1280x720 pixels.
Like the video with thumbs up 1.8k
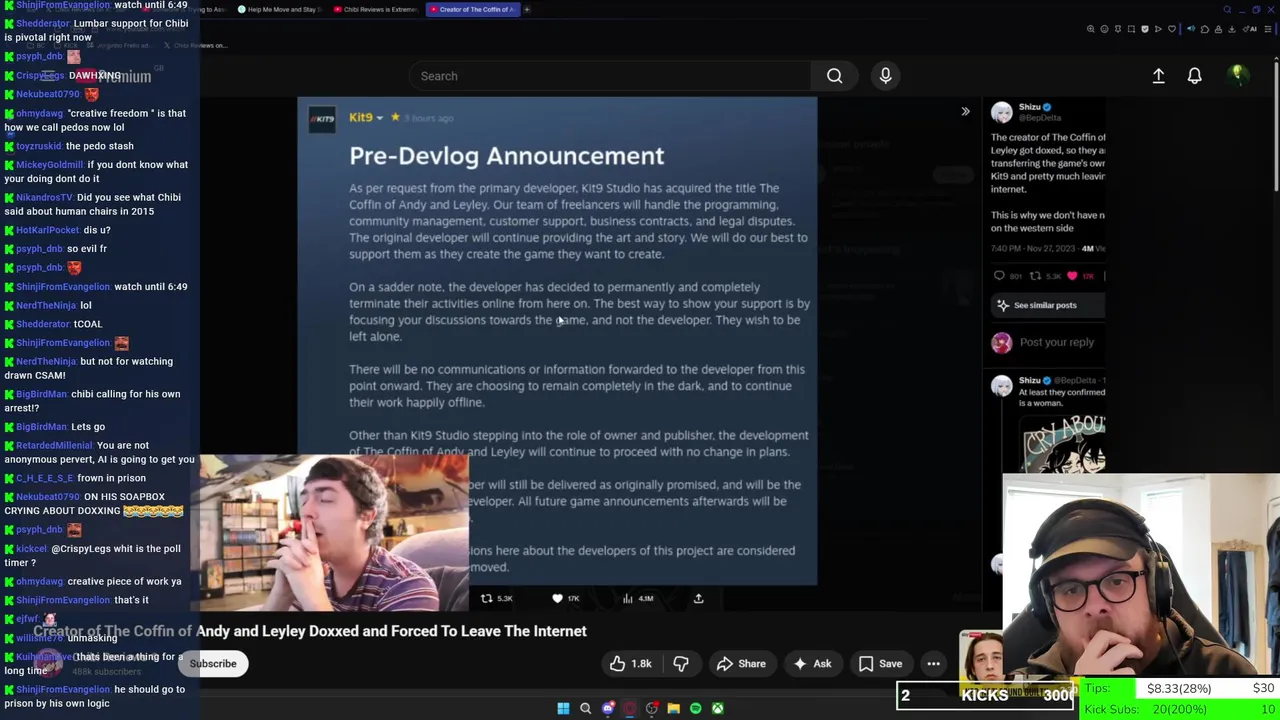coord(631,663)
